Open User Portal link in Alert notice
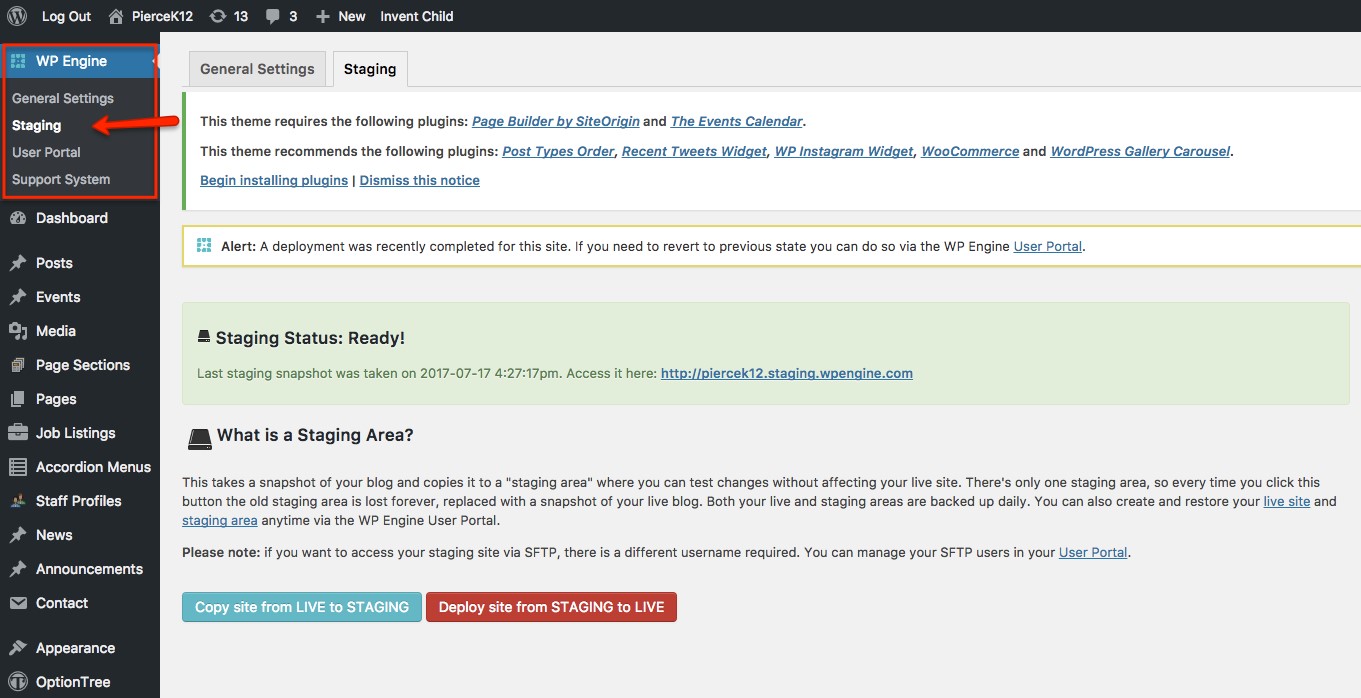The height and width of the screenshot is (698, 1361). (x=1048, y=246)
